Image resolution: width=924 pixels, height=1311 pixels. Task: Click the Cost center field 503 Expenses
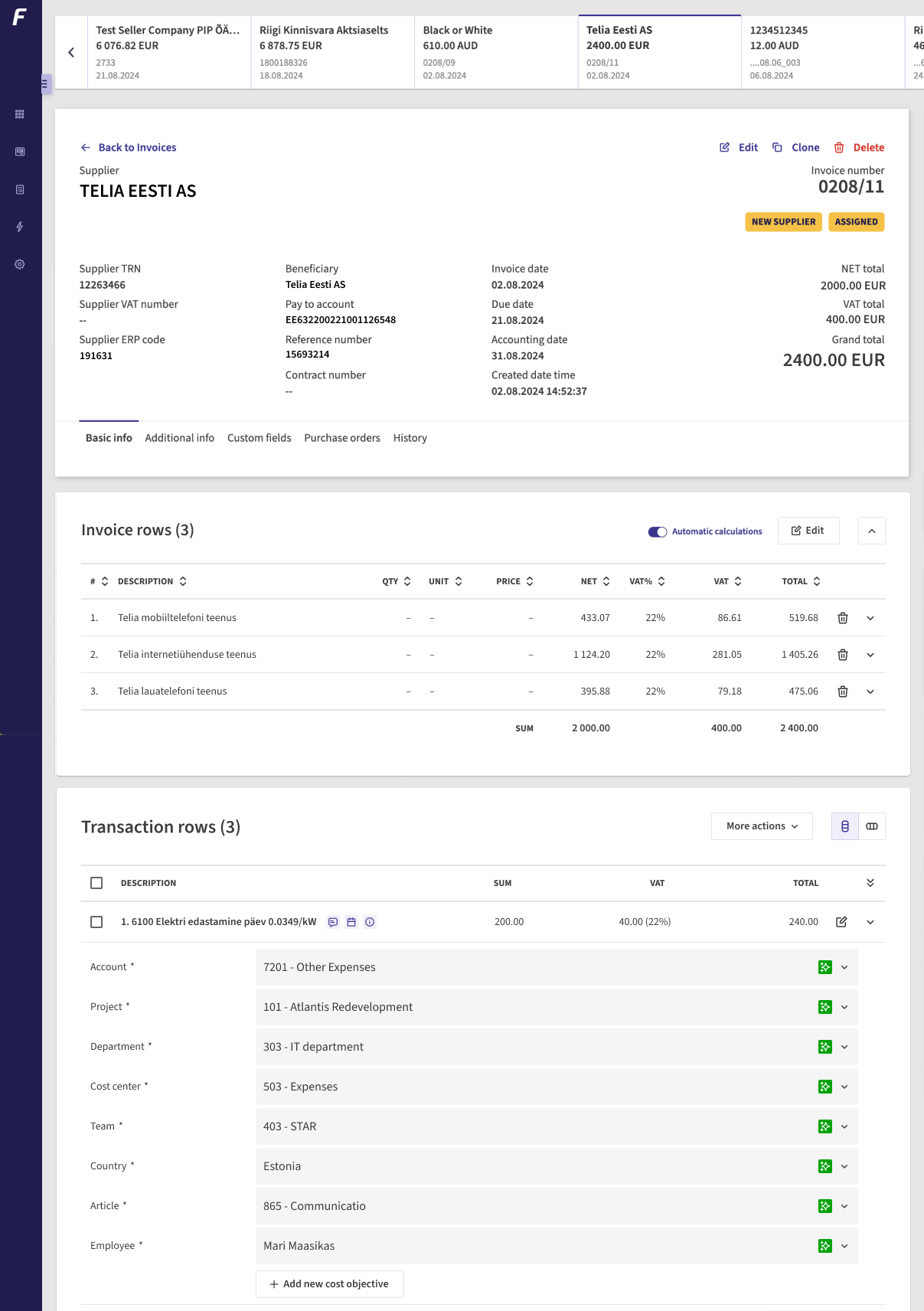pos(557,1087)
